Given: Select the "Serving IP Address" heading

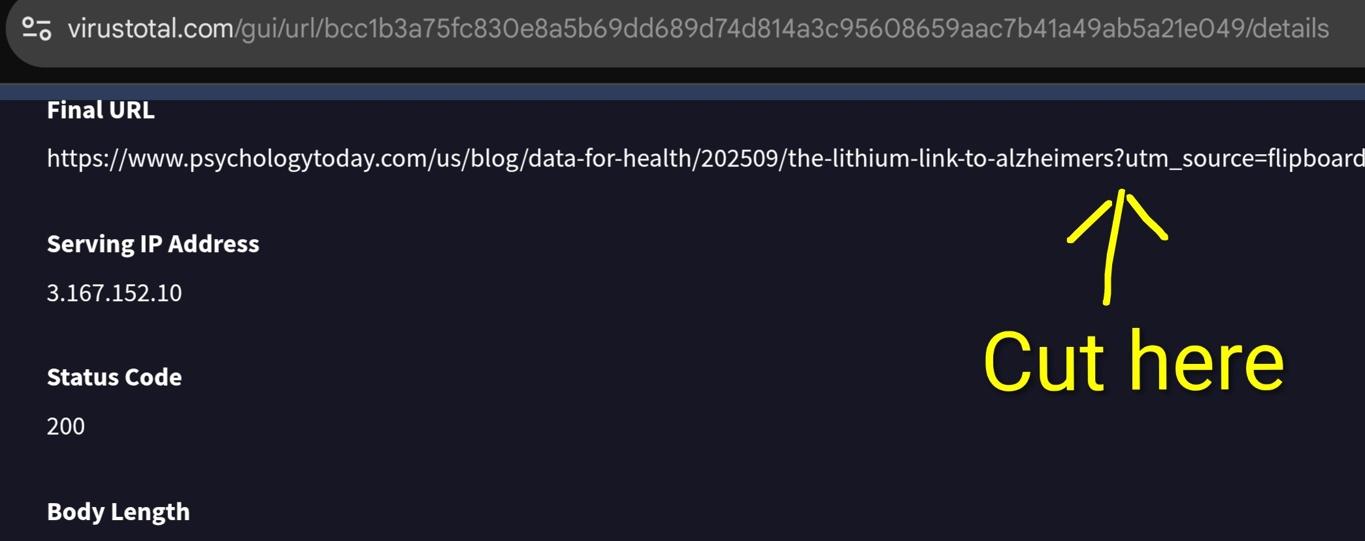Looking at the screenshot, I should pyautogui.click(x=153, y=244).
